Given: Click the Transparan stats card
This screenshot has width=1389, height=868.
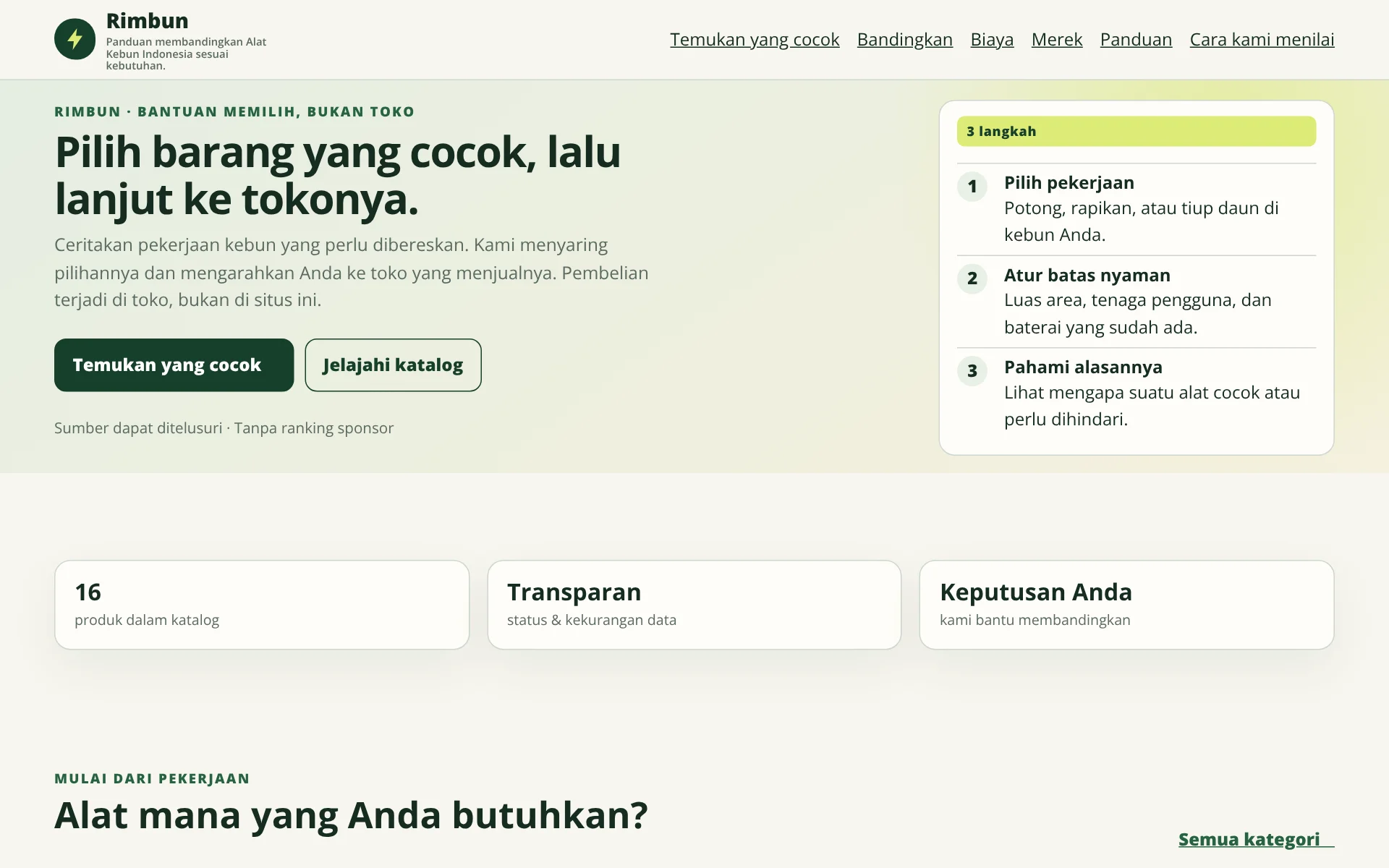Looking at the screenshot, I should [x=694, y=605].
